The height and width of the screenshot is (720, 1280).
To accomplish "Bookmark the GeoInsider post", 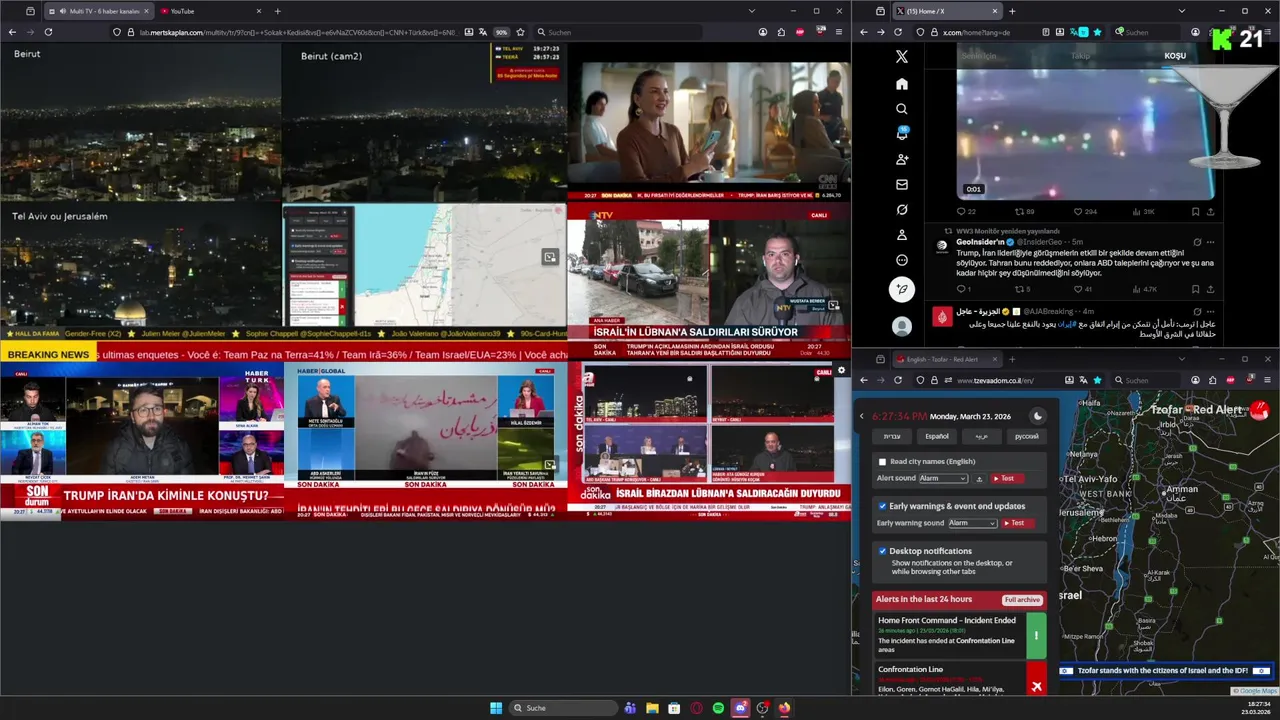I will [x=1195, y=290].
